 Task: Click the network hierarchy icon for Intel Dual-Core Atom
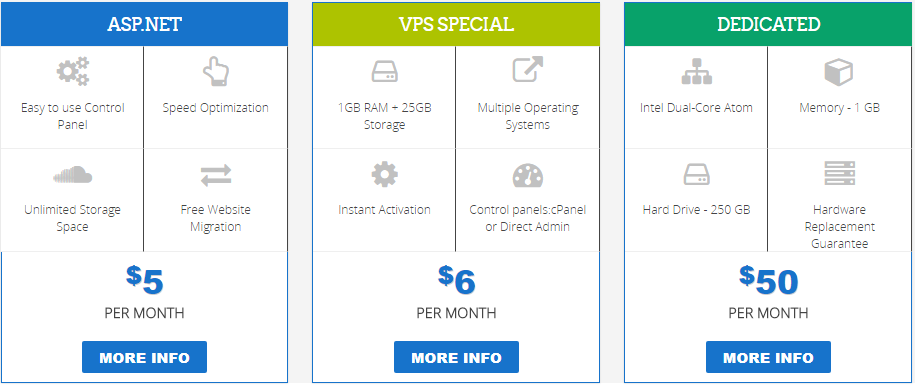696,72
